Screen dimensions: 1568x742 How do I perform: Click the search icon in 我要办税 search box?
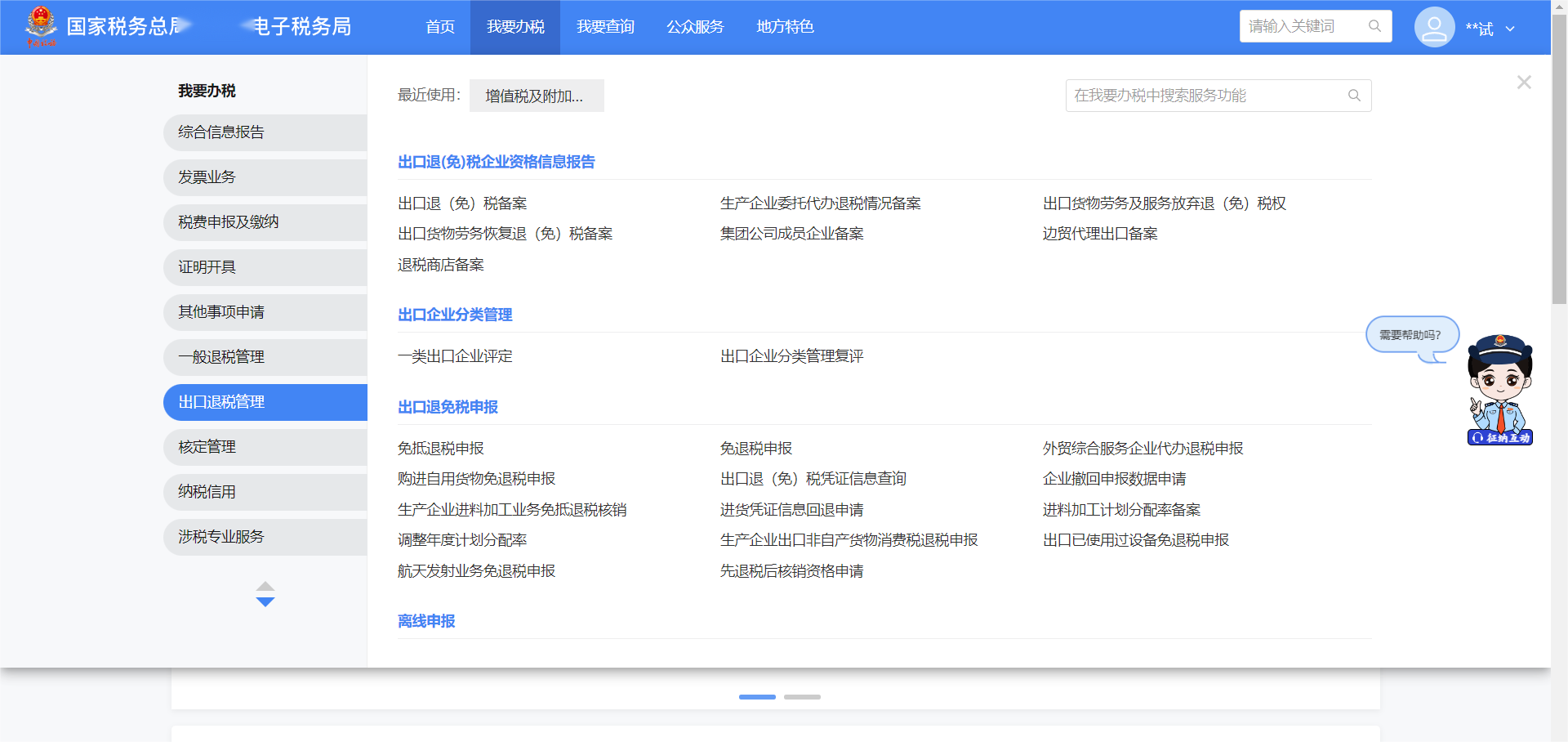coord(1354,96)
